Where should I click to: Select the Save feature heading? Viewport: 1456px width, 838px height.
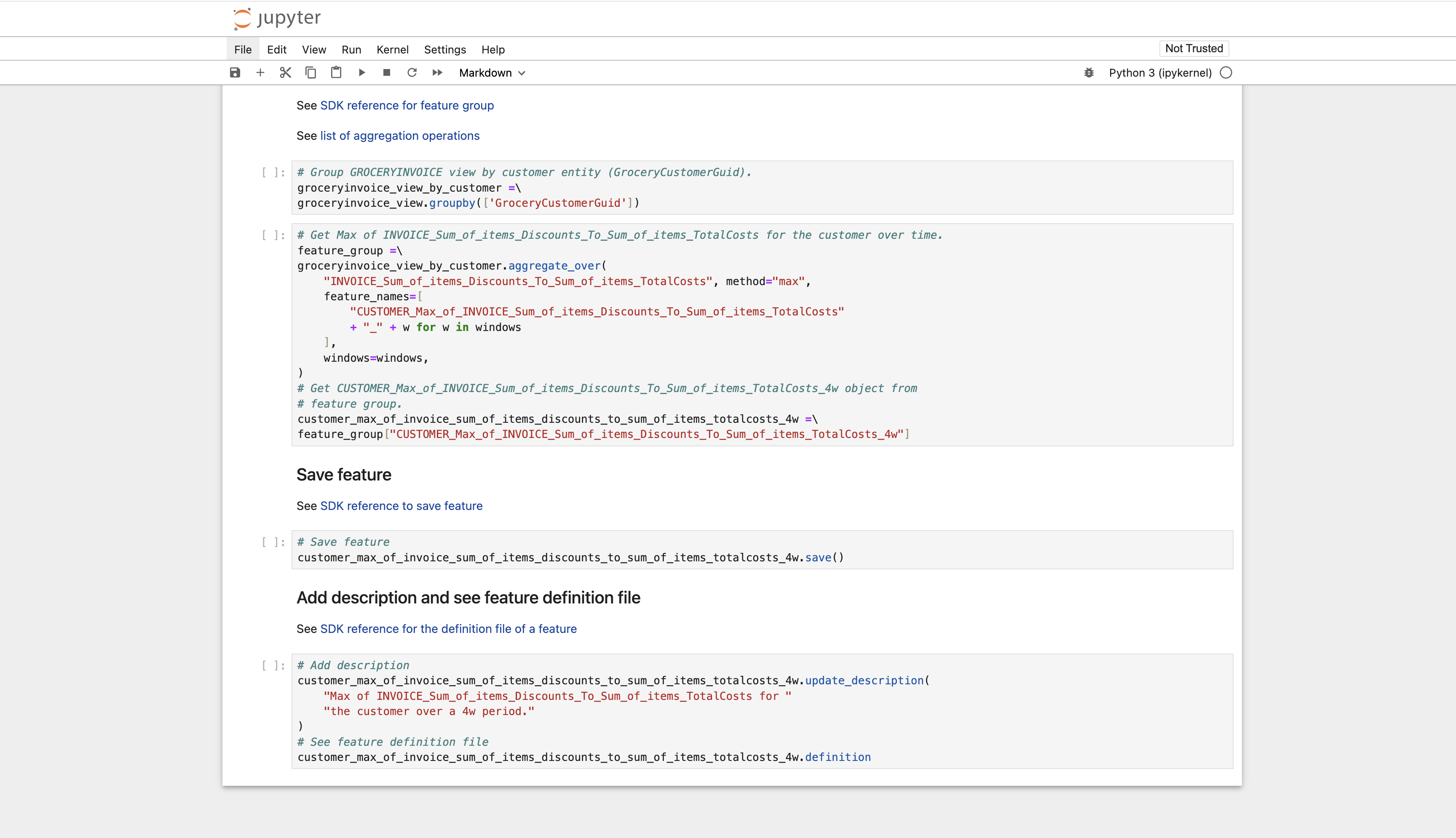(344, 475)
